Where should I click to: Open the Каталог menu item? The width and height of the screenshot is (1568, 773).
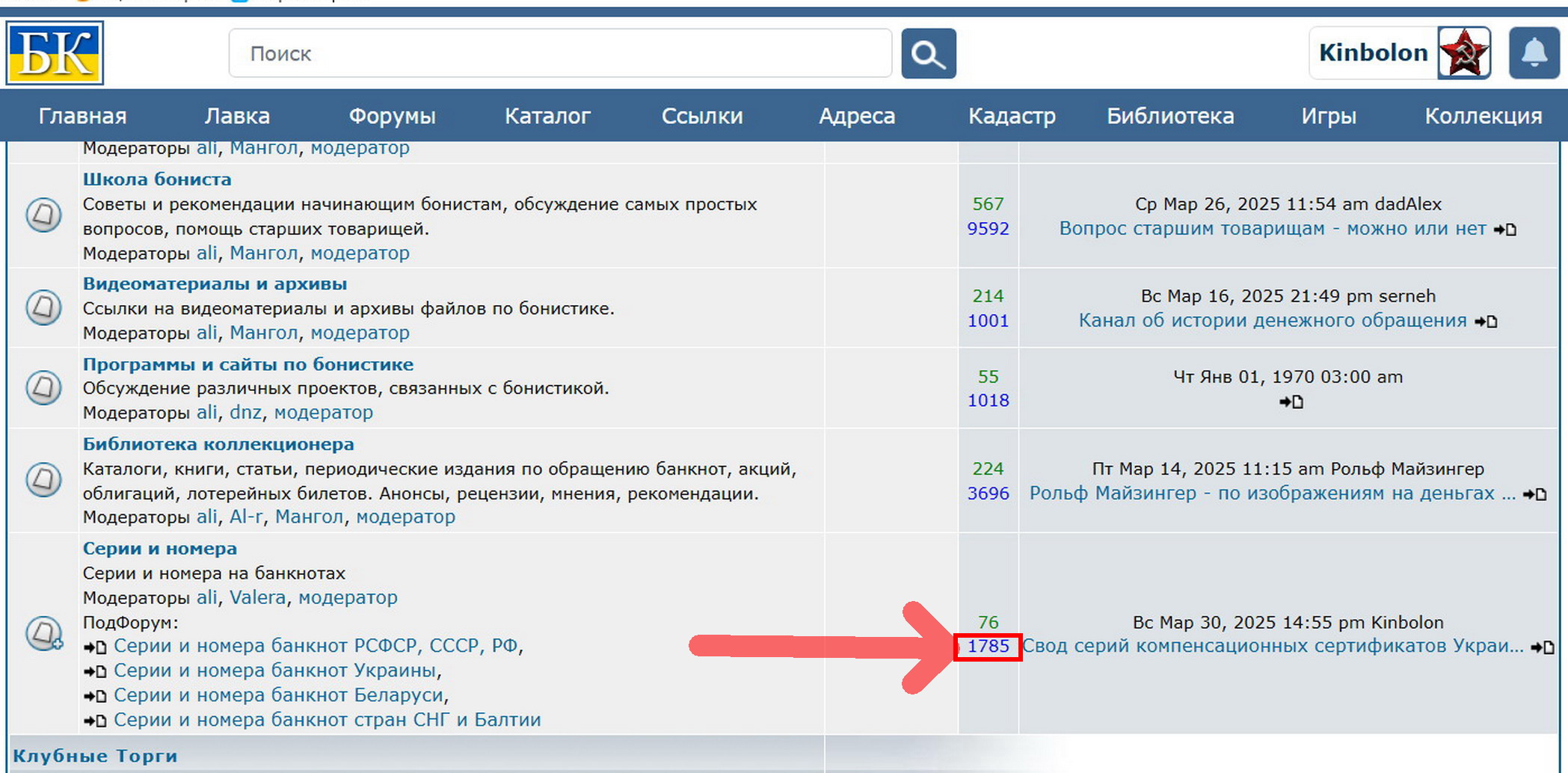pyautogui.click(x=547, y=116)
